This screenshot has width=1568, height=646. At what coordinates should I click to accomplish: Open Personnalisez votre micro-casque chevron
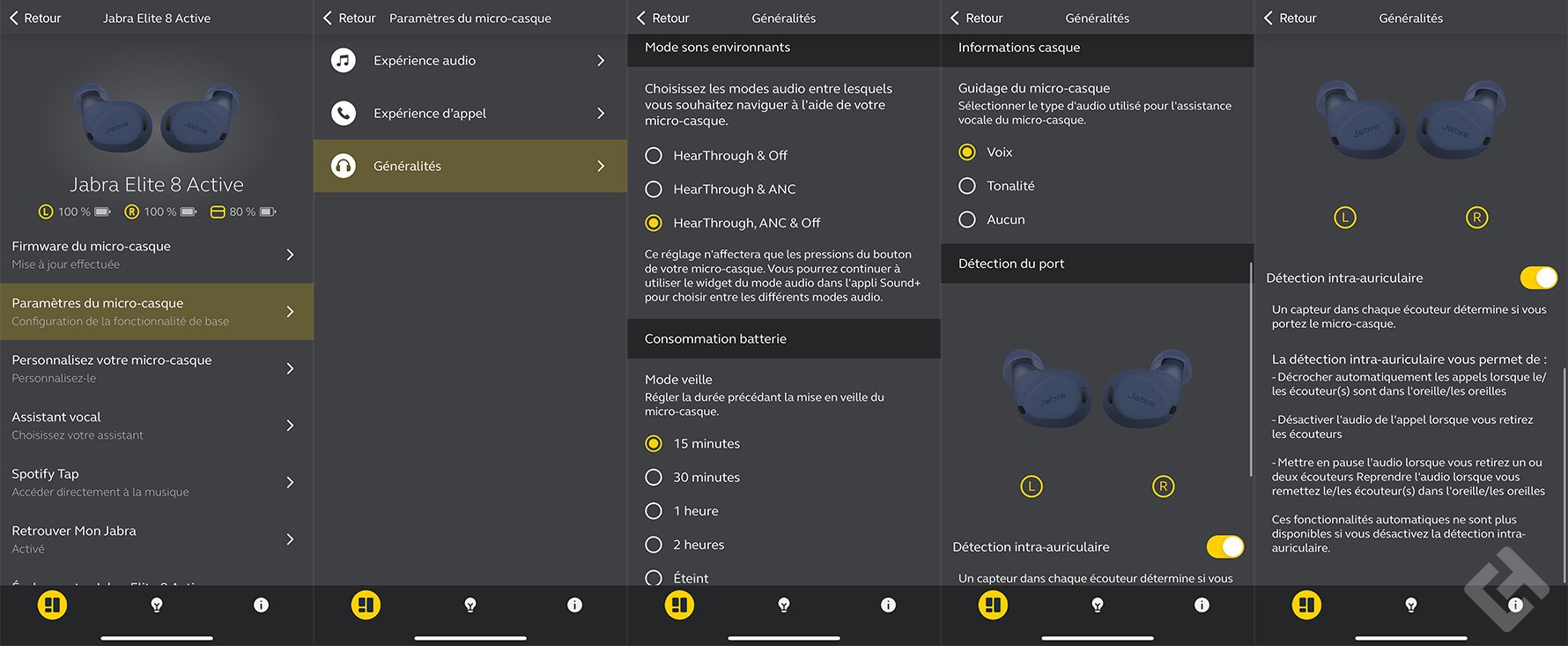[290, 368]
